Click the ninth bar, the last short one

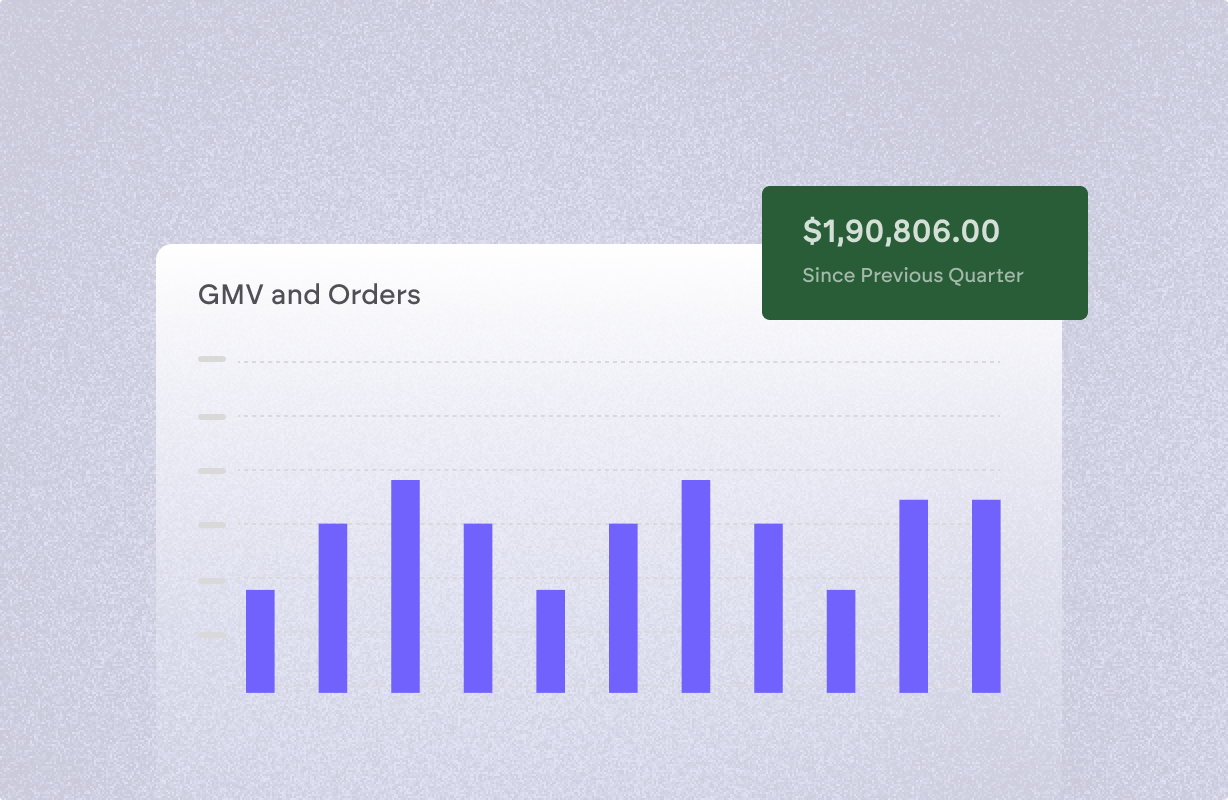pos(841,641)
